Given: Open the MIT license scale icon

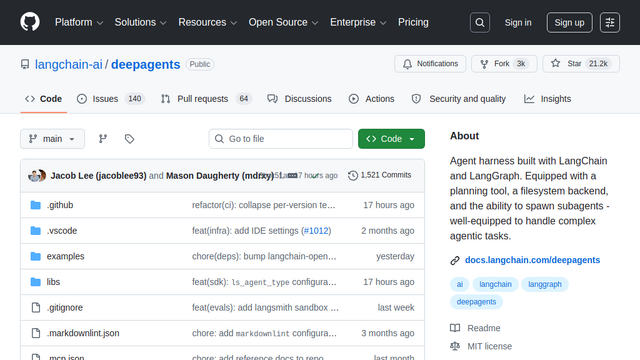Looking at the screenshot, I should (455, 346).
